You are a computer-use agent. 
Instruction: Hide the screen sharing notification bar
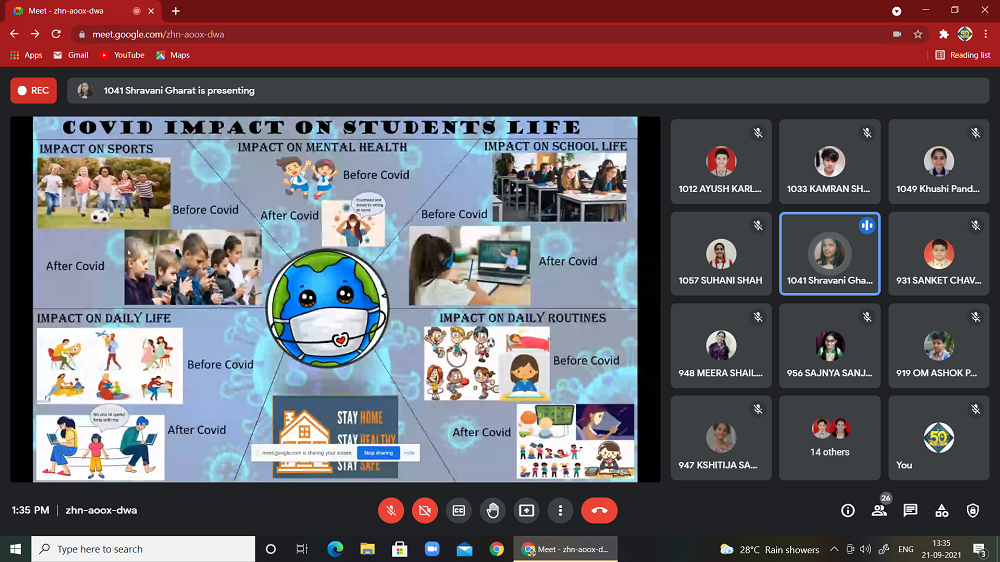pyautogui.click(x=409, y=453)
